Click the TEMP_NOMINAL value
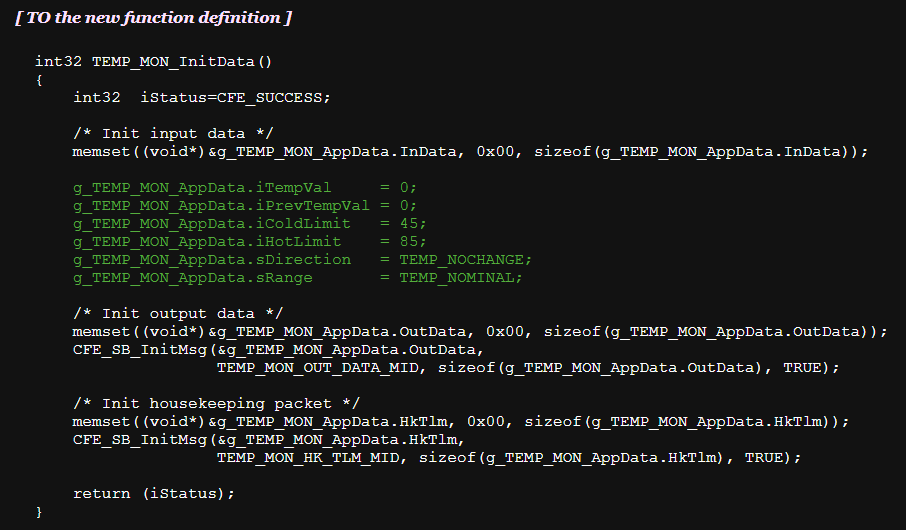The width and height of the screenshot is (906, 530). (x=460, y=277)
